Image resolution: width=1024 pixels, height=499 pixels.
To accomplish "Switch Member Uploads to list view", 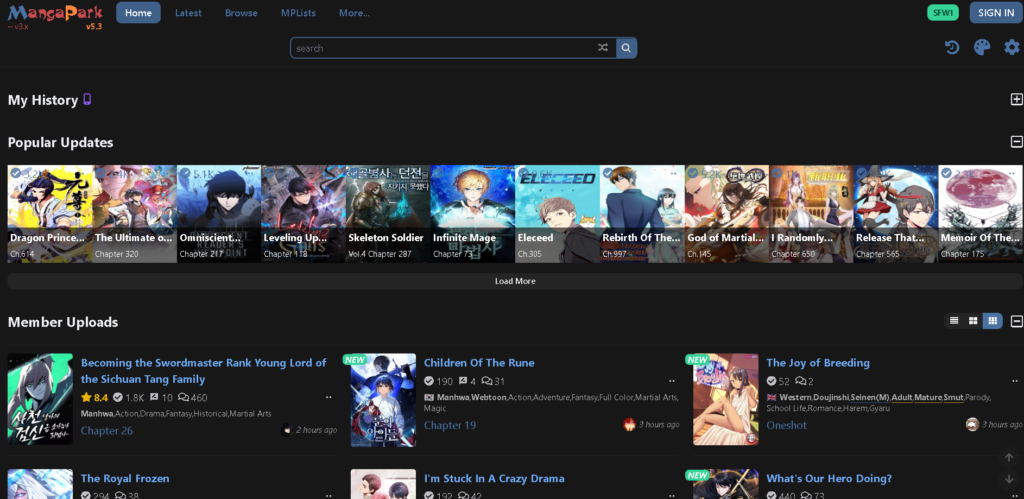I will click(x=954, y=321).
